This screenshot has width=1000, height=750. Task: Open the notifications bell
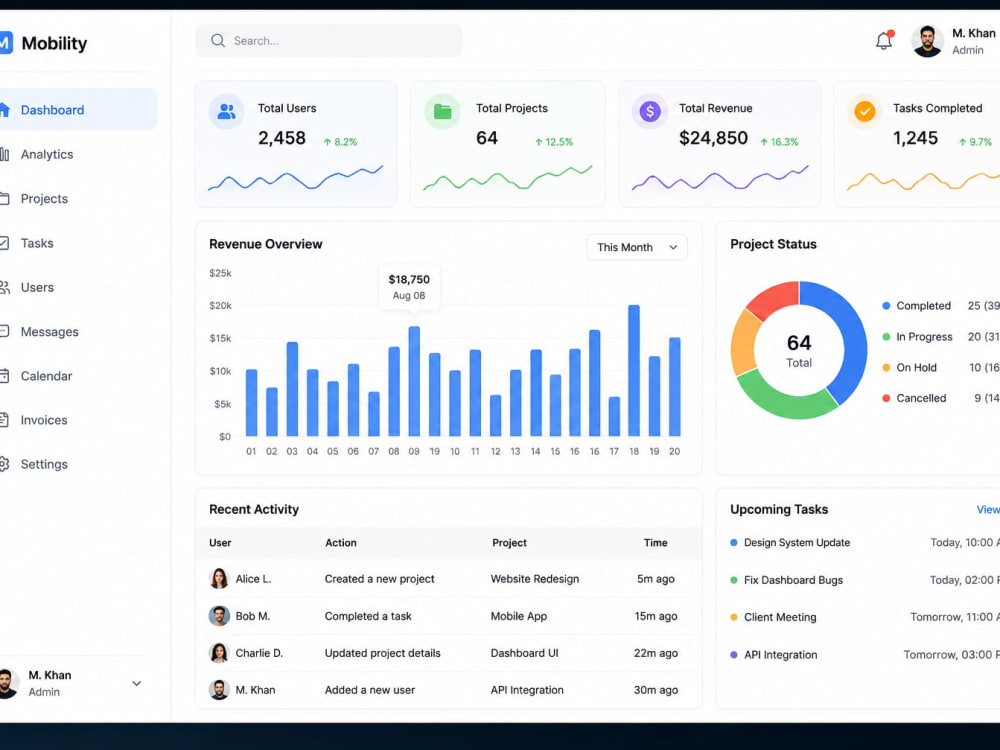(884, 41)
